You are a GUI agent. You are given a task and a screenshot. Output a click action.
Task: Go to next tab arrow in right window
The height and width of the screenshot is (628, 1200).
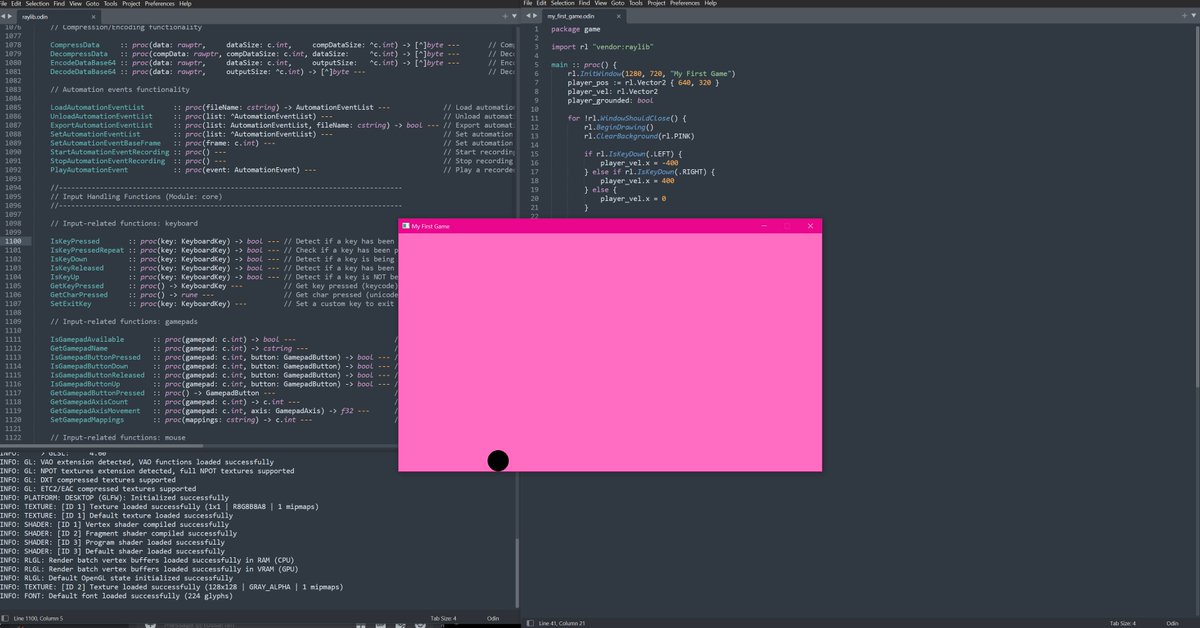click(x=534, y=17)
